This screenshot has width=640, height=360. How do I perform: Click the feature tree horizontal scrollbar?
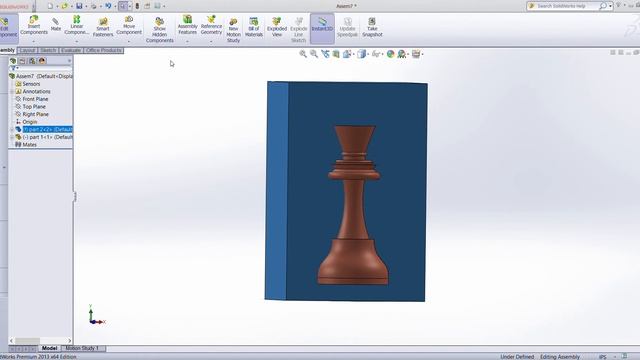(40, 340)
